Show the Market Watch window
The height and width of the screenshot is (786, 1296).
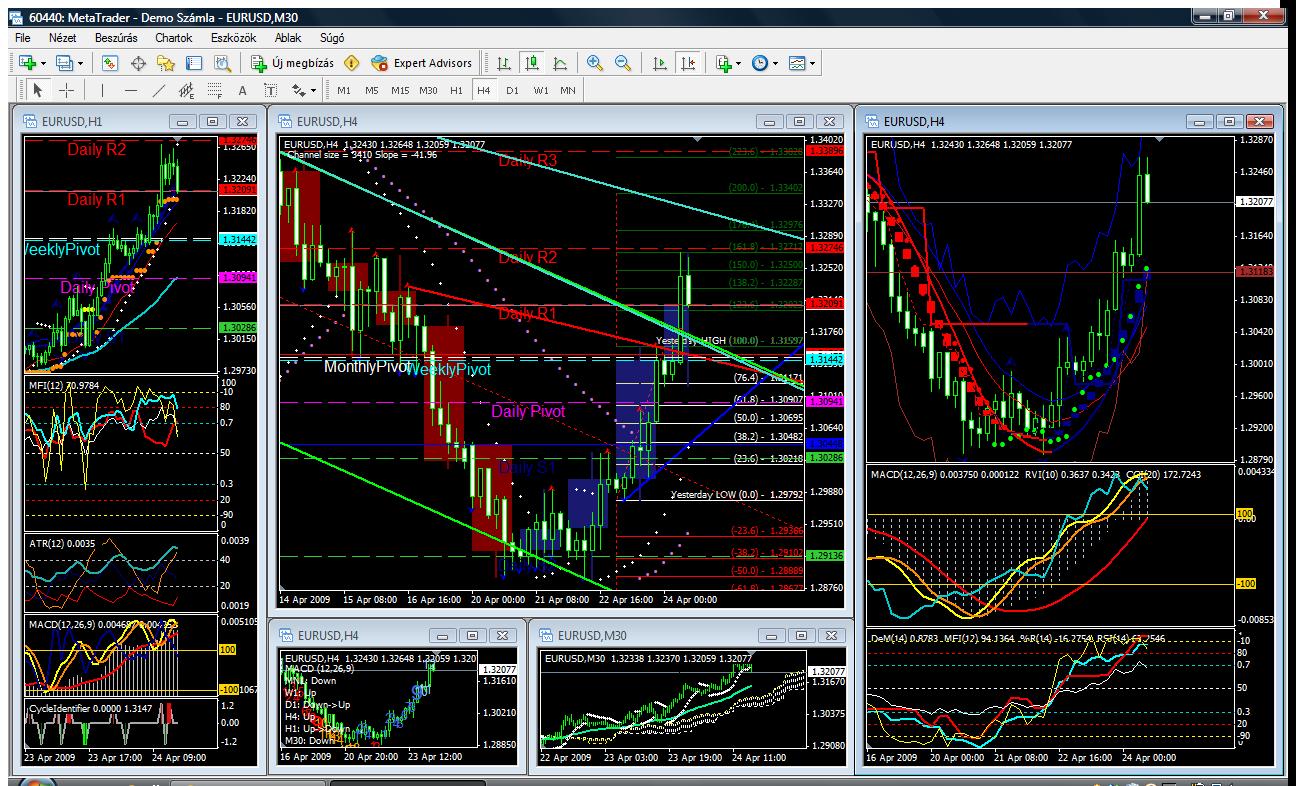click(111, 63)
